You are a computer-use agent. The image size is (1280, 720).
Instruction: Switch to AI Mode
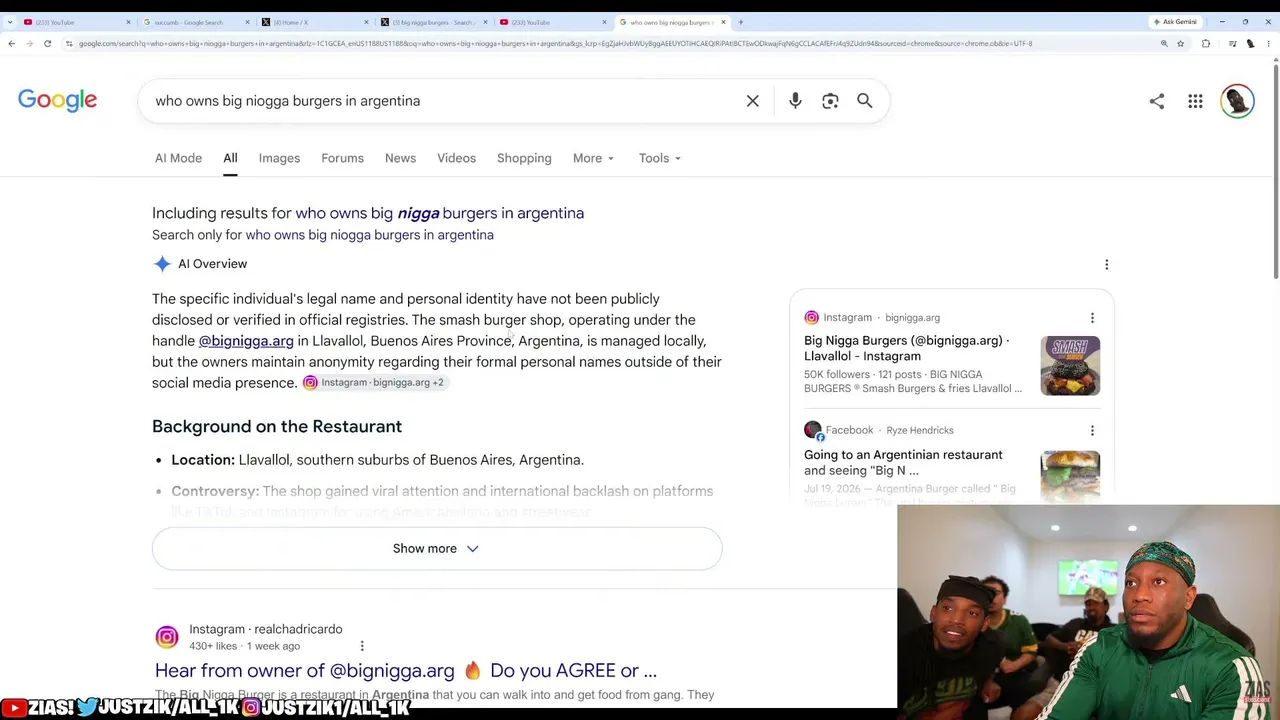click(178, 158)
